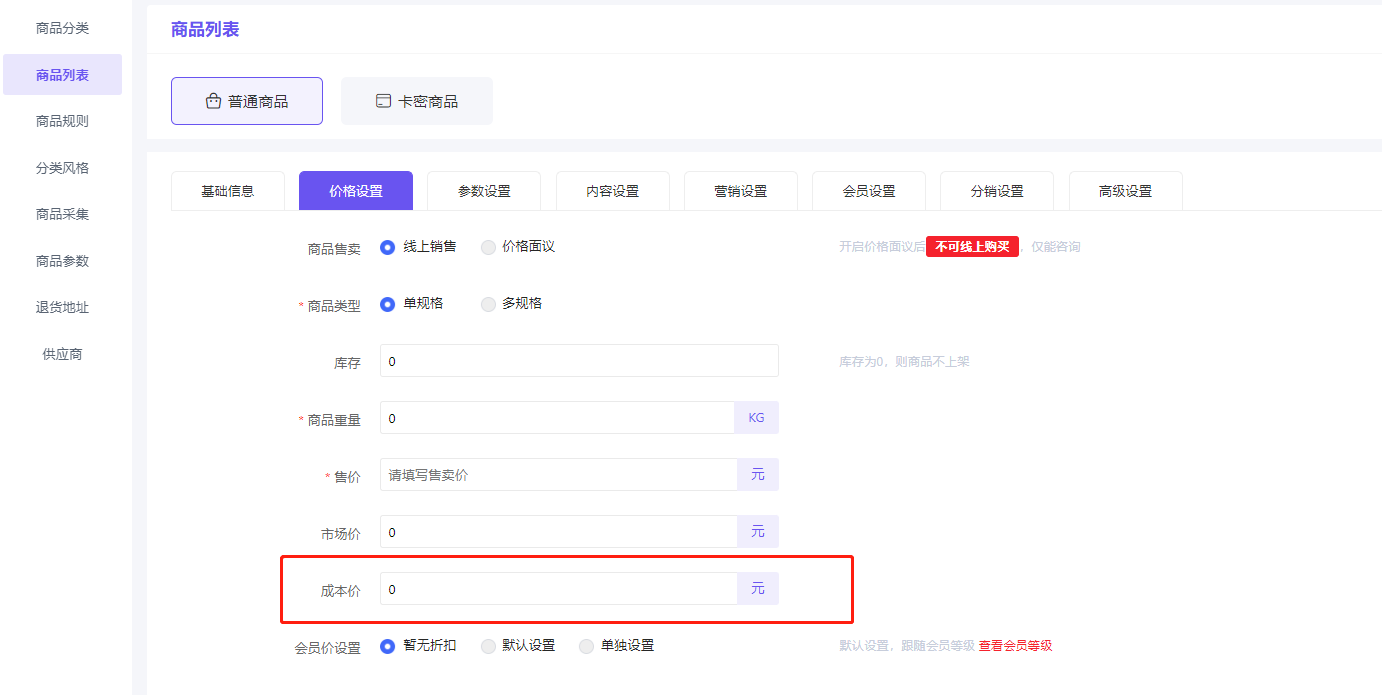Click into the 库存 input field
The width and height of the screenshot is (1382, 695).
[x=578, y=361]
